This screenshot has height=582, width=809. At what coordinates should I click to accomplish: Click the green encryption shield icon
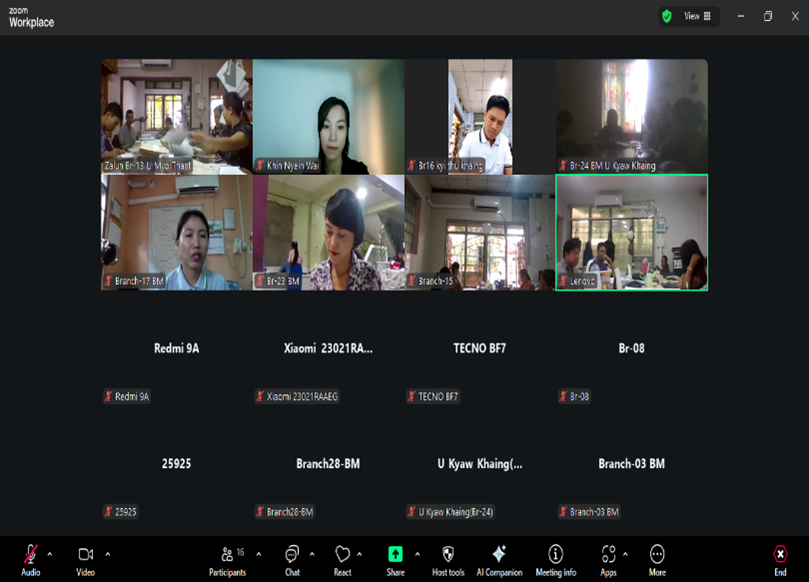[667, 16]
